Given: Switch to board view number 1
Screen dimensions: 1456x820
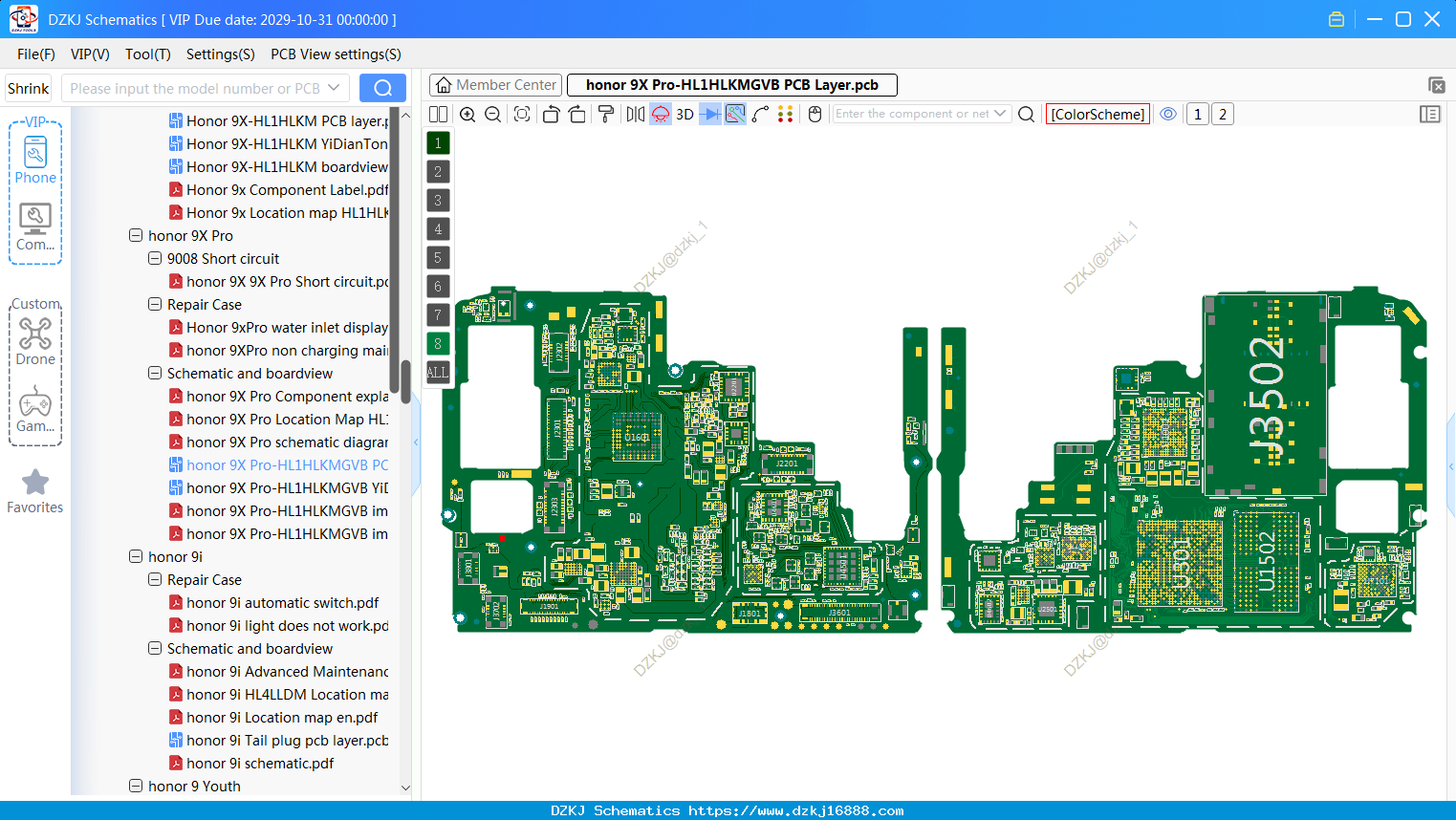Looking at the screenshot, I should tap(1198, 115).
